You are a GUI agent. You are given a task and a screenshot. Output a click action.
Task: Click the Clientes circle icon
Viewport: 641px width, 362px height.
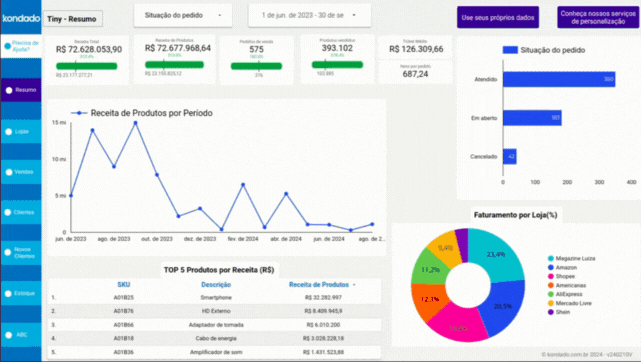(x=8, y=212)
